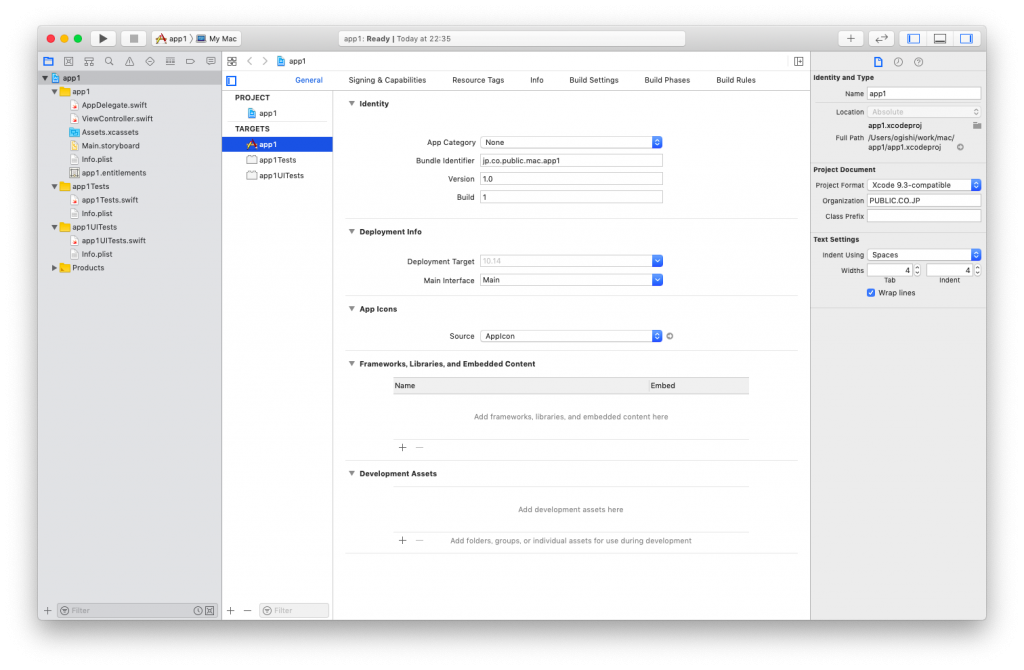Expand the Products folder

click(x=54, y=268)
